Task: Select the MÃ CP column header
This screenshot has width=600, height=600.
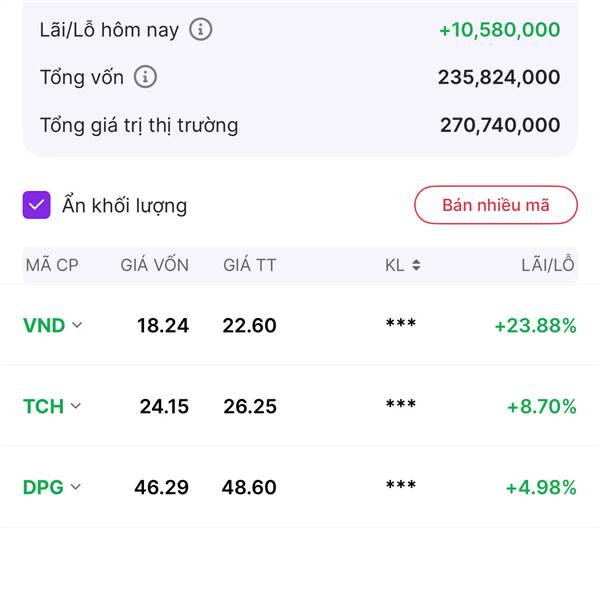Action: pos(52,265)
